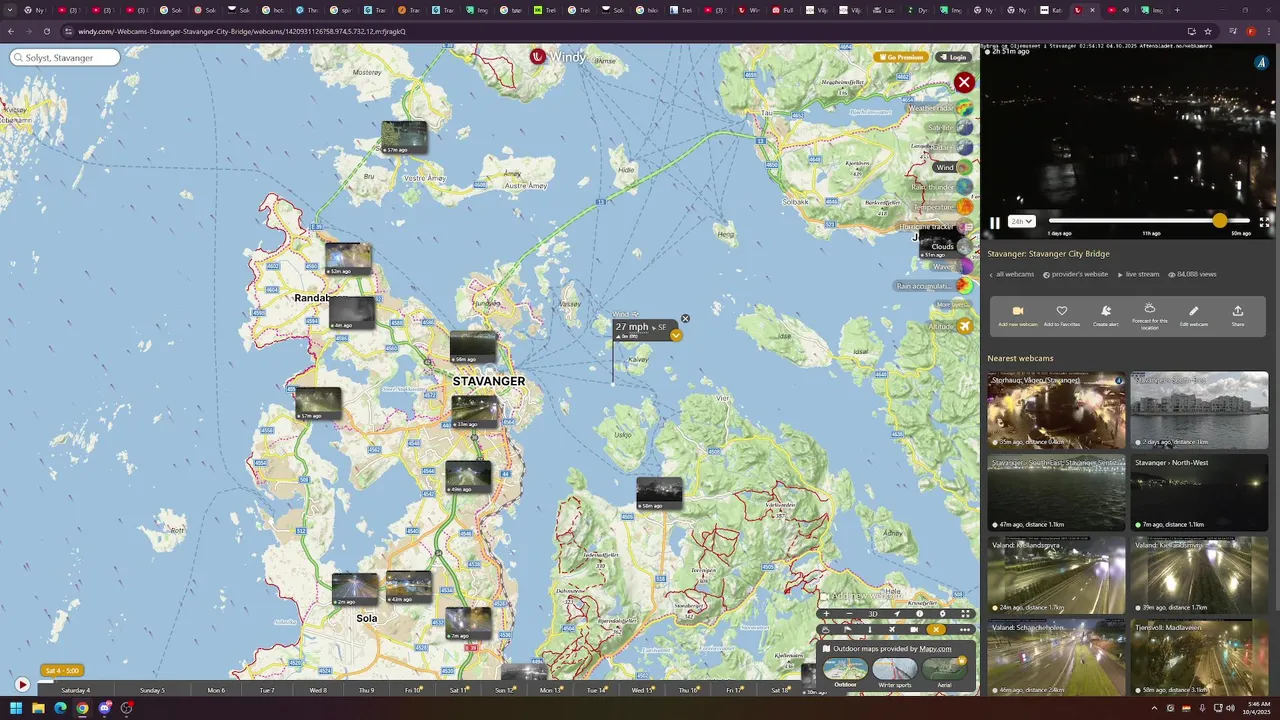The width and height of the screenshot is (1280, 720).
Task: Click the Login button
Action: [x=953, y=57]
